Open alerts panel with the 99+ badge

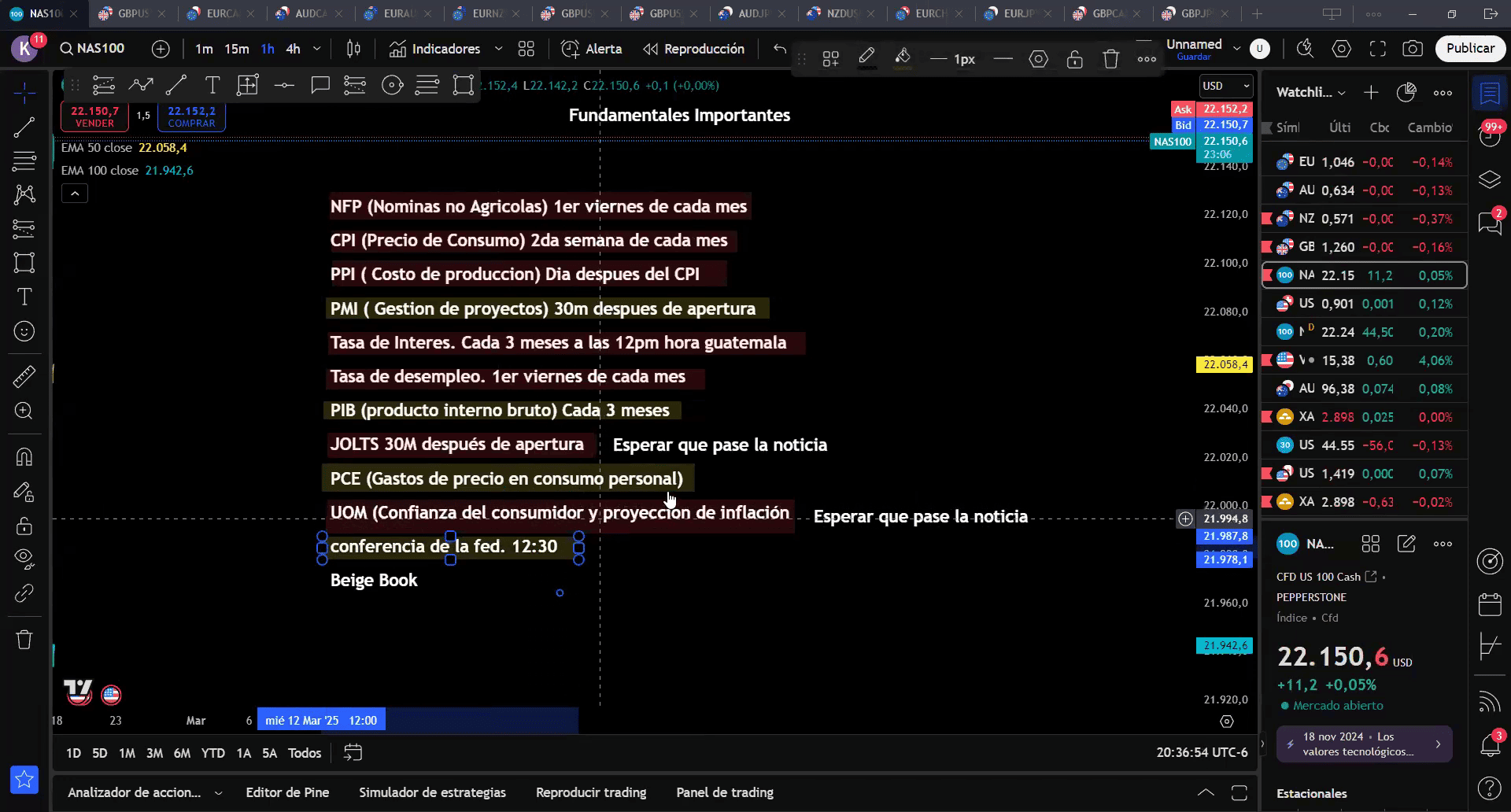pyautogui.click(x=1490, y=135)
